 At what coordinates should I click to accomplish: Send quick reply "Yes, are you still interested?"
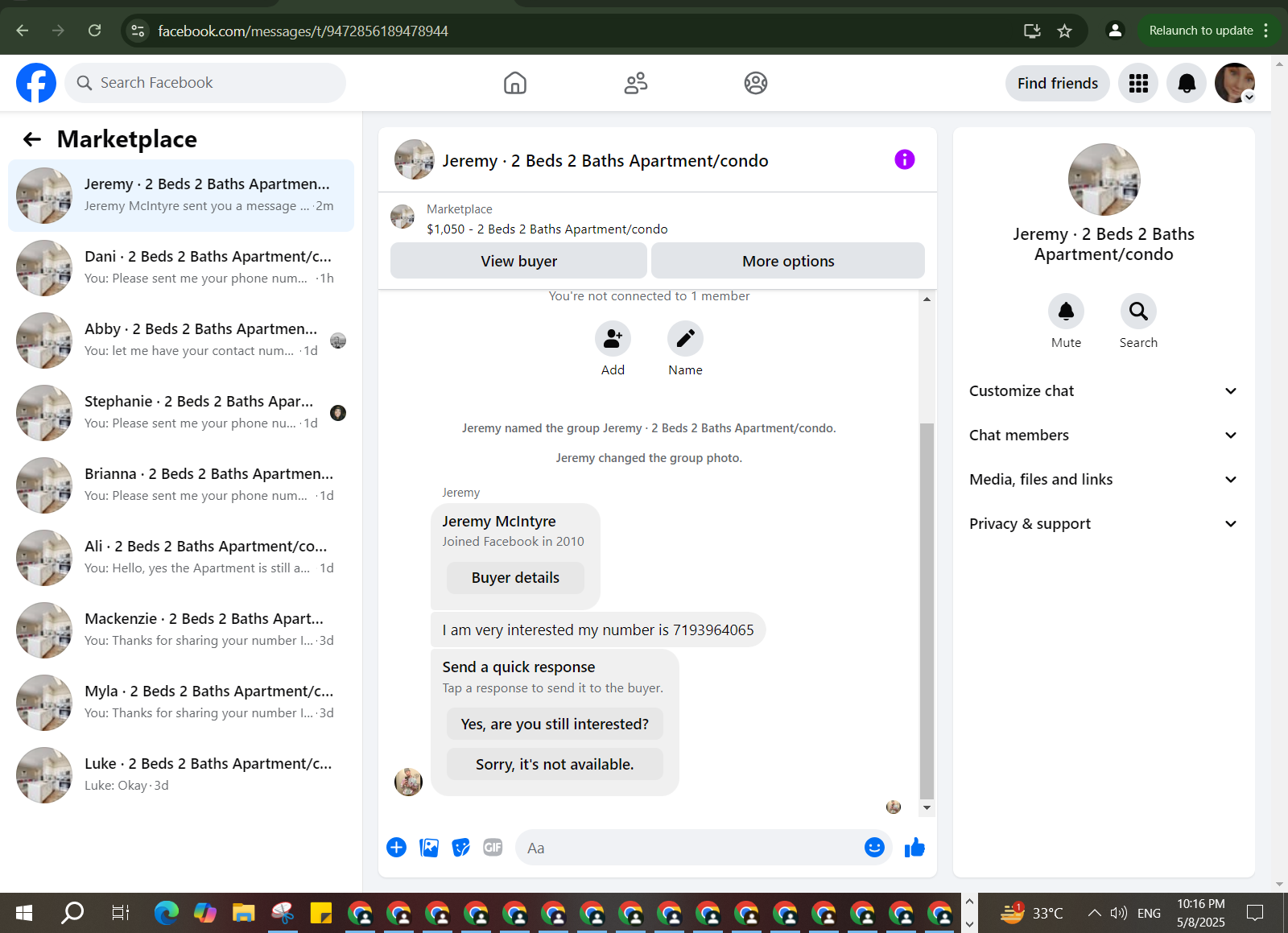pyautogui.click(x=555, y=725)
